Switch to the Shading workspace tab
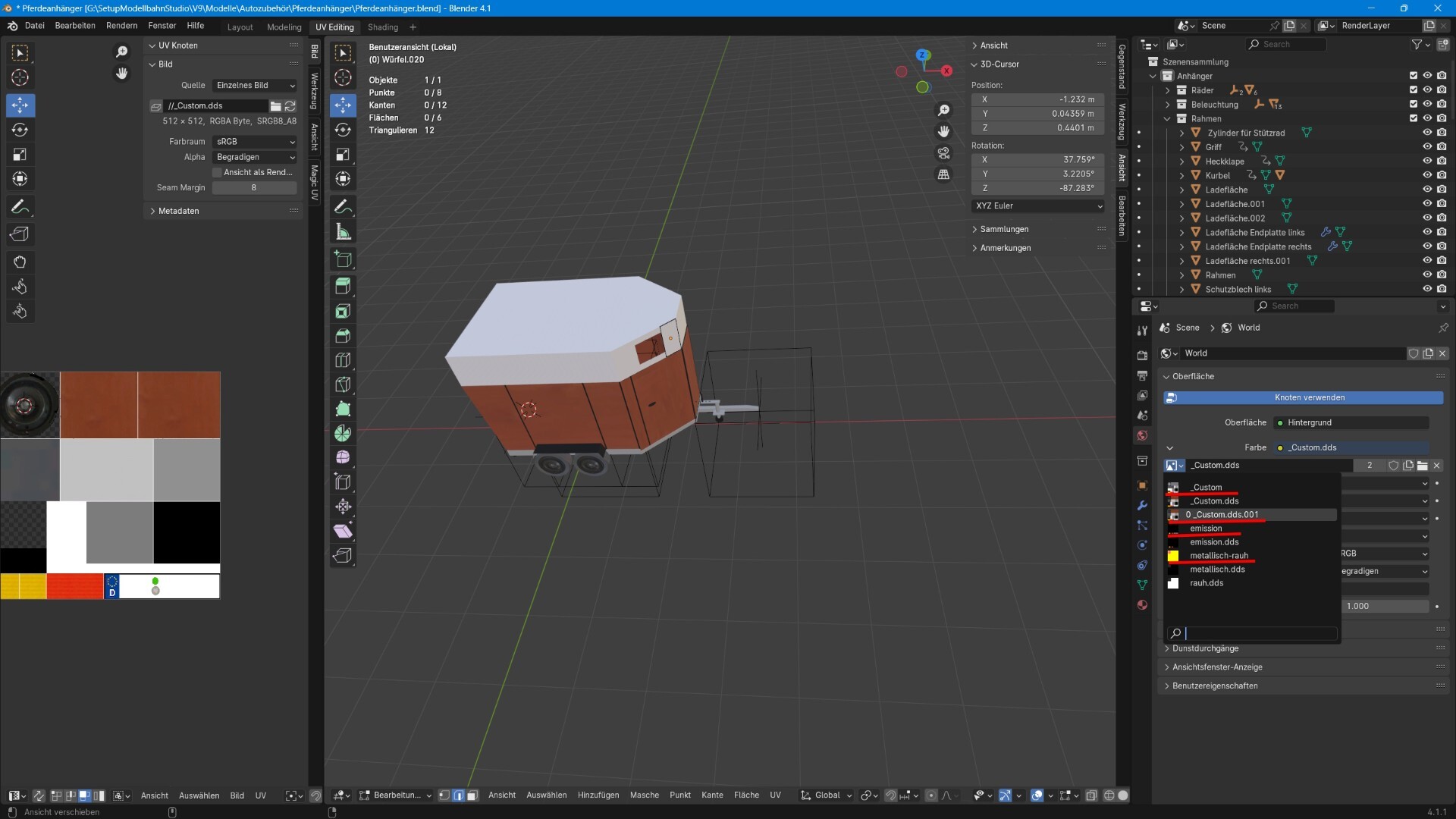The width and height of the screenshot is (1456, 819). tap(383, 27)
